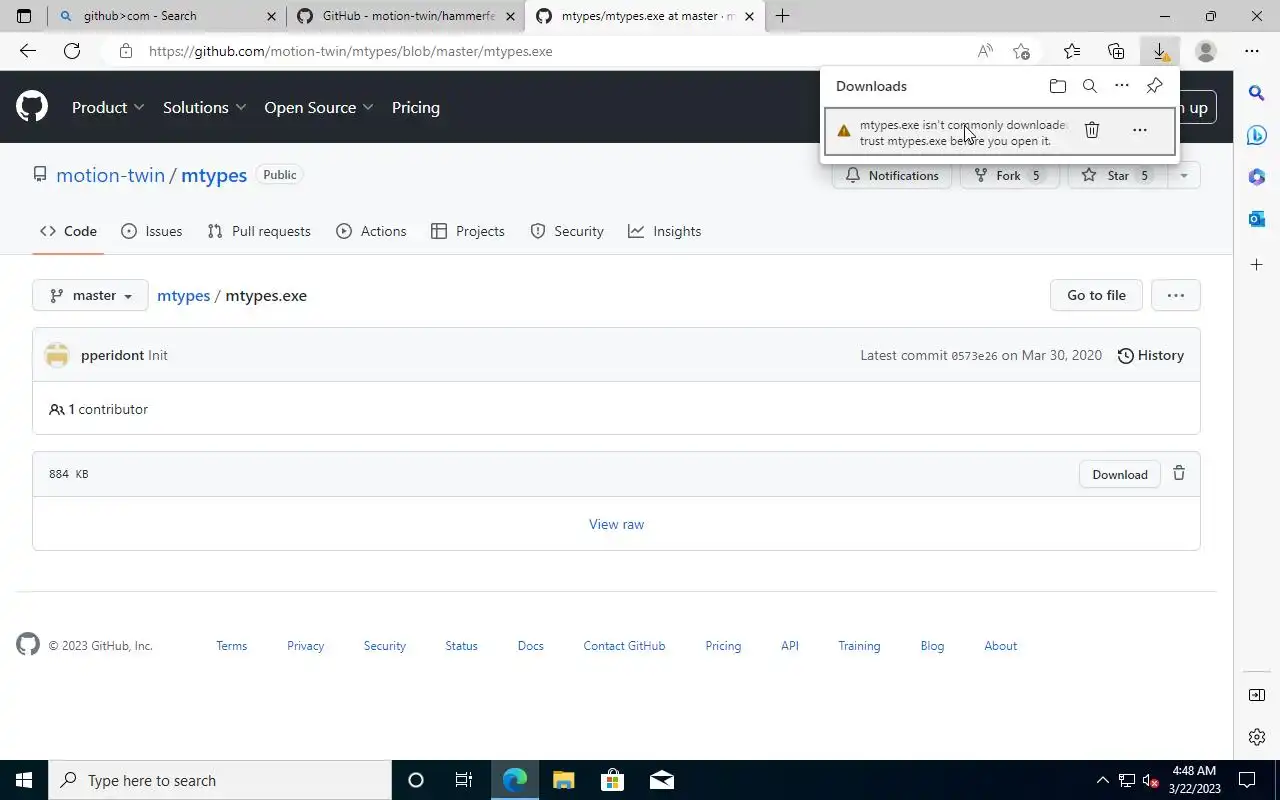Open Bing chat icon in sidebar
Viewport: 1280px width, 800px height.
tap(1257, 135)
